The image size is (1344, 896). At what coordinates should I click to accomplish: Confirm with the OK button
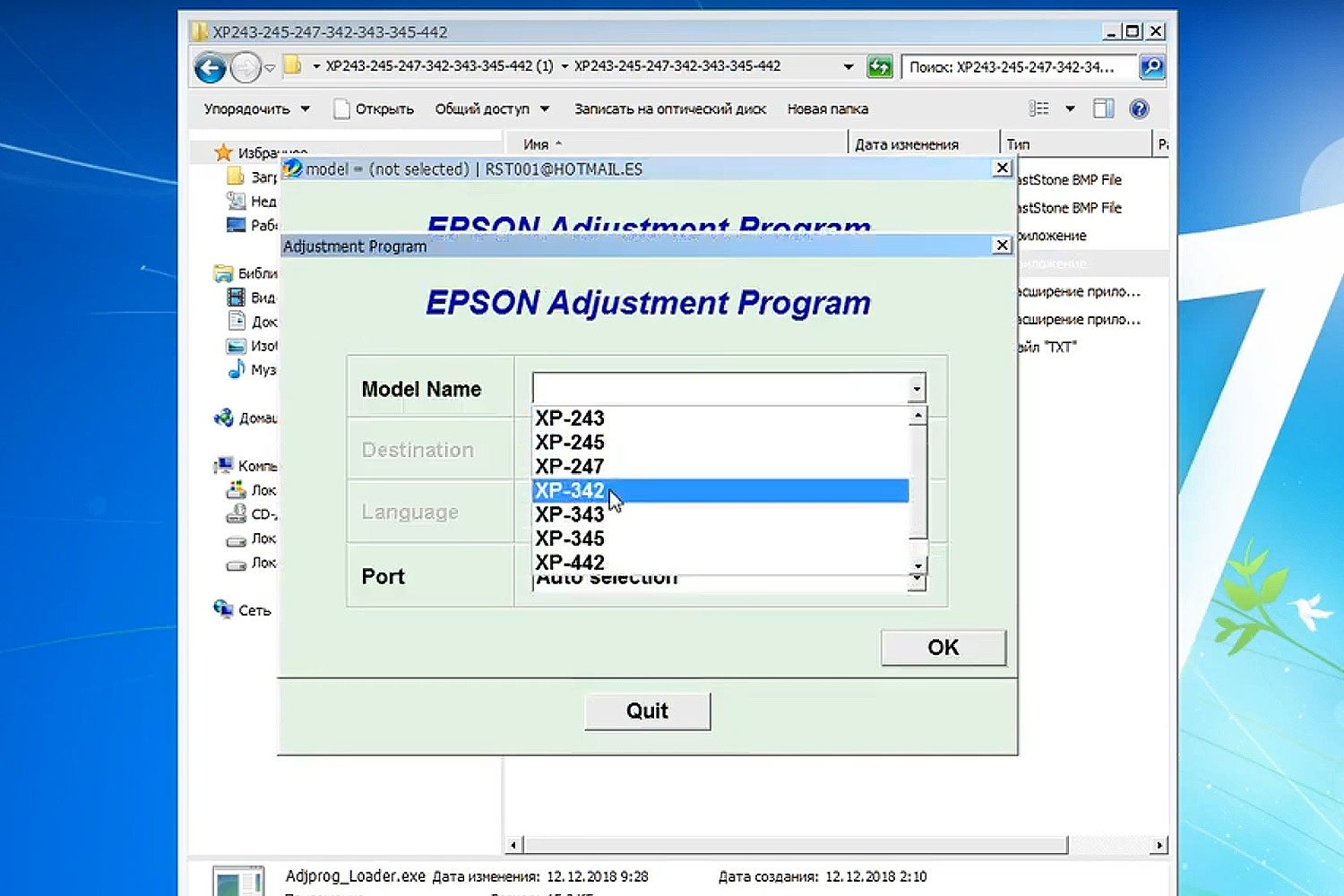(943, 648)
